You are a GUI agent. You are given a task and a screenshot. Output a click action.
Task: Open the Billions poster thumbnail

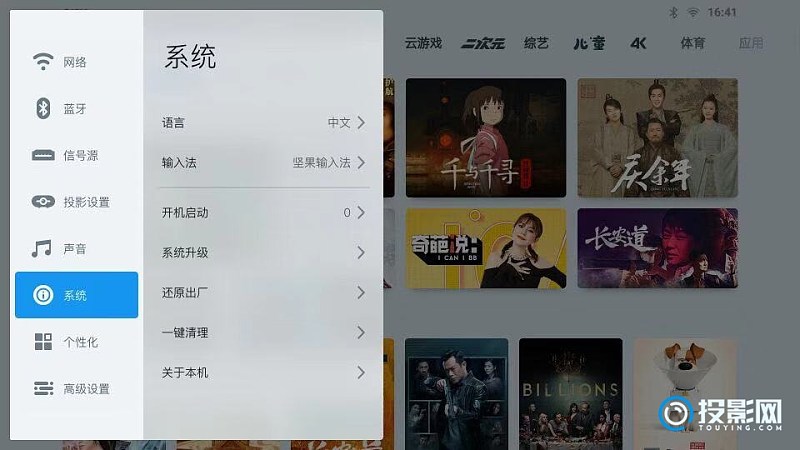pyautogui.click(x=571, y=394)
